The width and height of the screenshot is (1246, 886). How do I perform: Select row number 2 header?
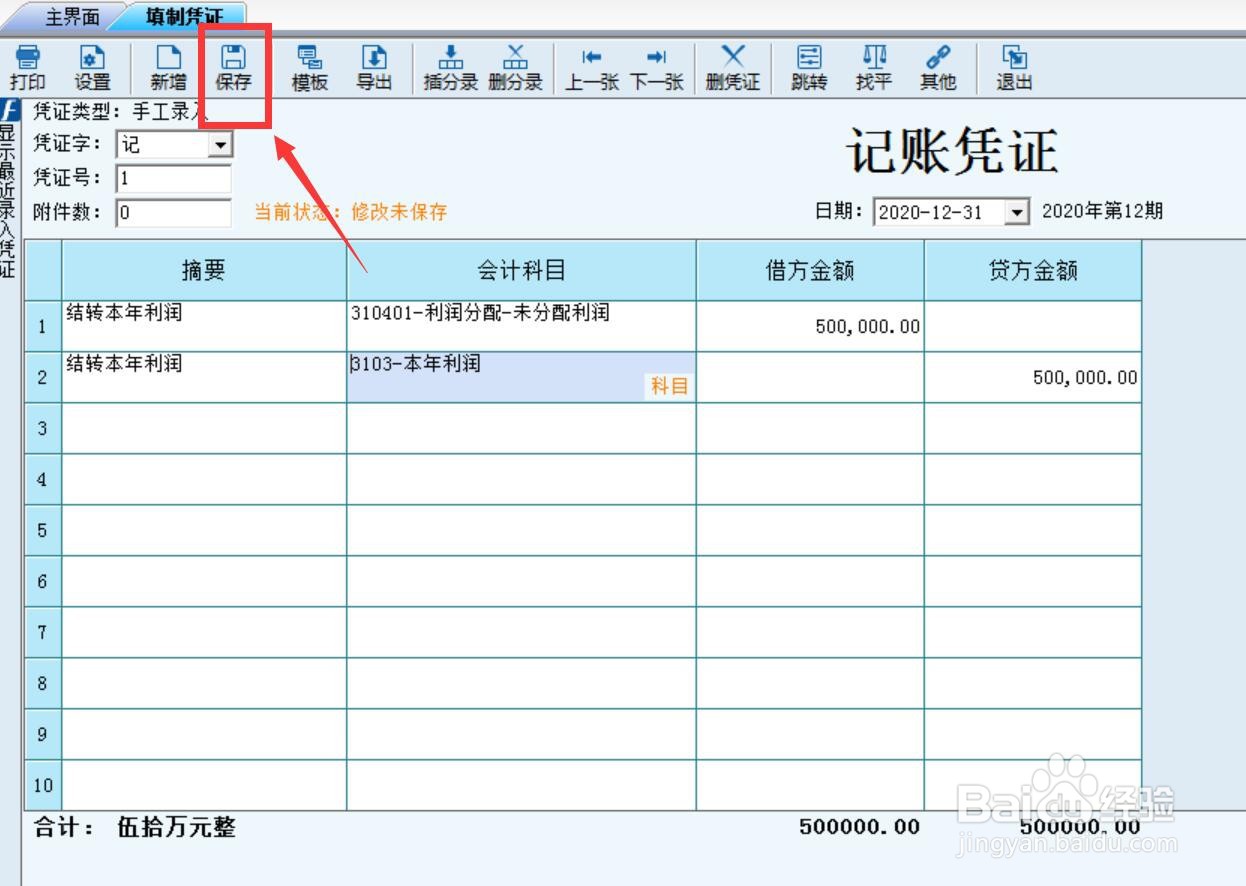point(43,377)
